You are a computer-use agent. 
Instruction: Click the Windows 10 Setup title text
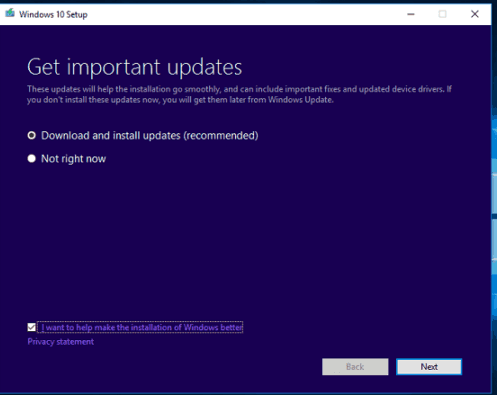pos(53,14)
